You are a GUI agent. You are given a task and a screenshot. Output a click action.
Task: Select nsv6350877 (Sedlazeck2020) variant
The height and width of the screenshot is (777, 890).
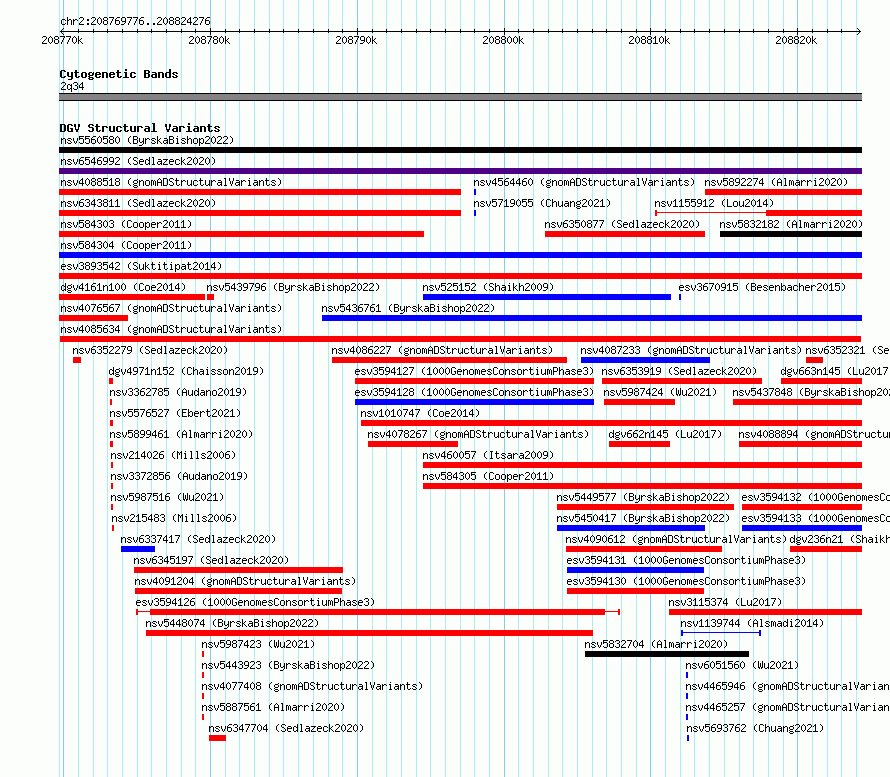tap(625, 234)
